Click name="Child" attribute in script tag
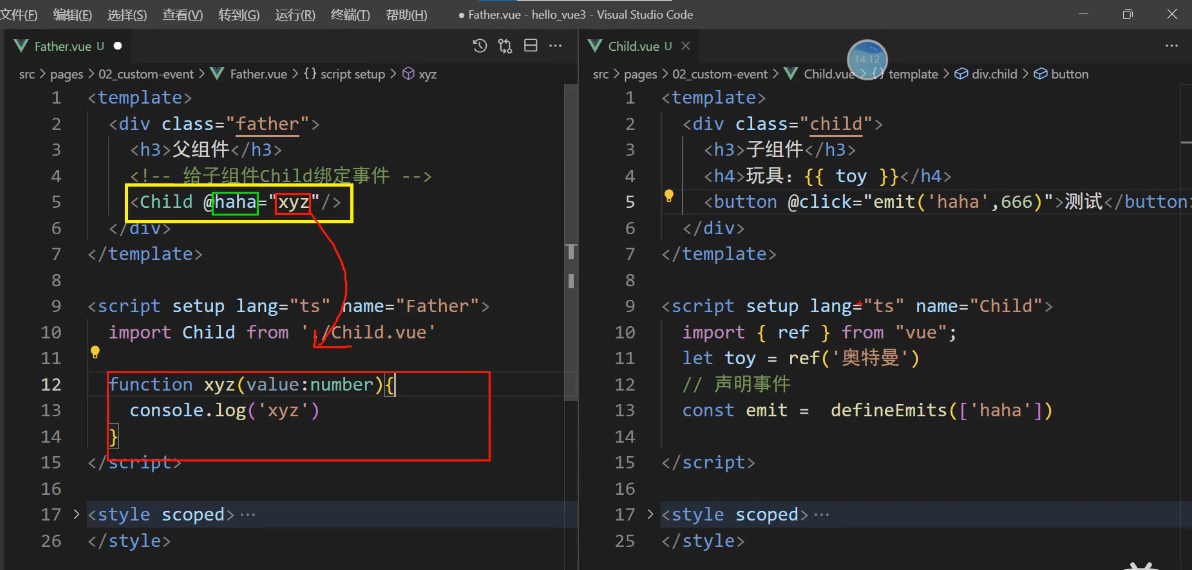The height and width of the screenshot is (570, 1192). coord(978,306)
